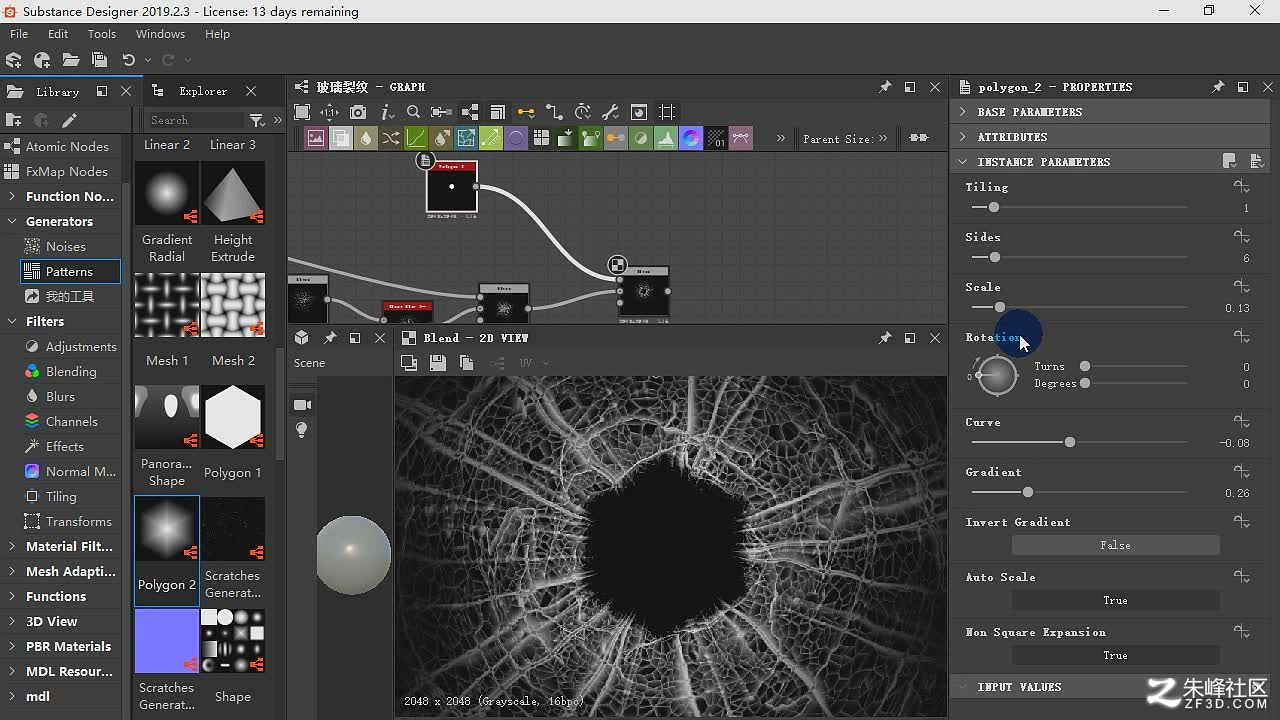Reset graph zoom to 1:1
Viewport: 1280px width, 720px height.
(x=329, y=112)
